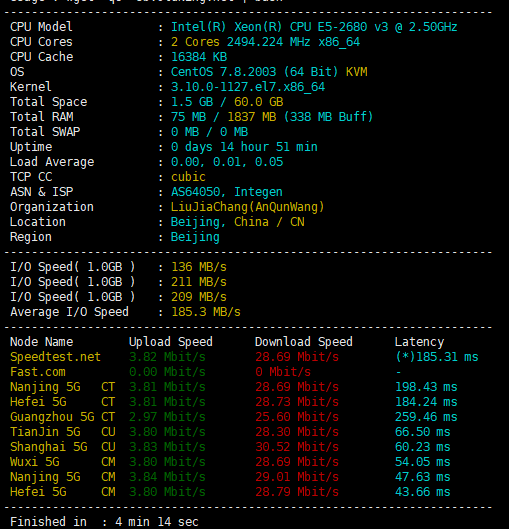
Task: Click the TCP CC cubic value
Action: coord(188,177)
